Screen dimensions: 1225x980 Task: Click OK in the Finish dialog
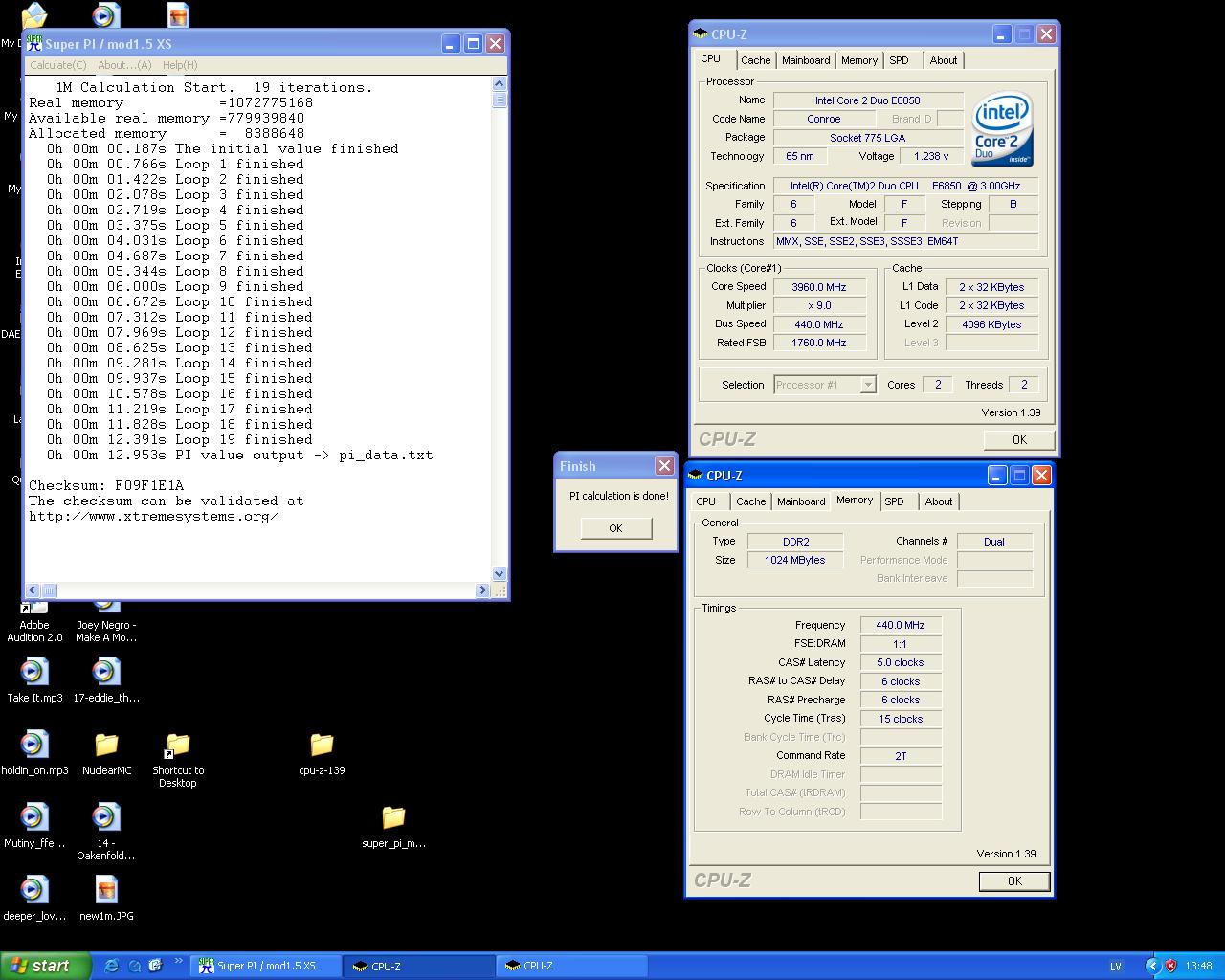615,528
